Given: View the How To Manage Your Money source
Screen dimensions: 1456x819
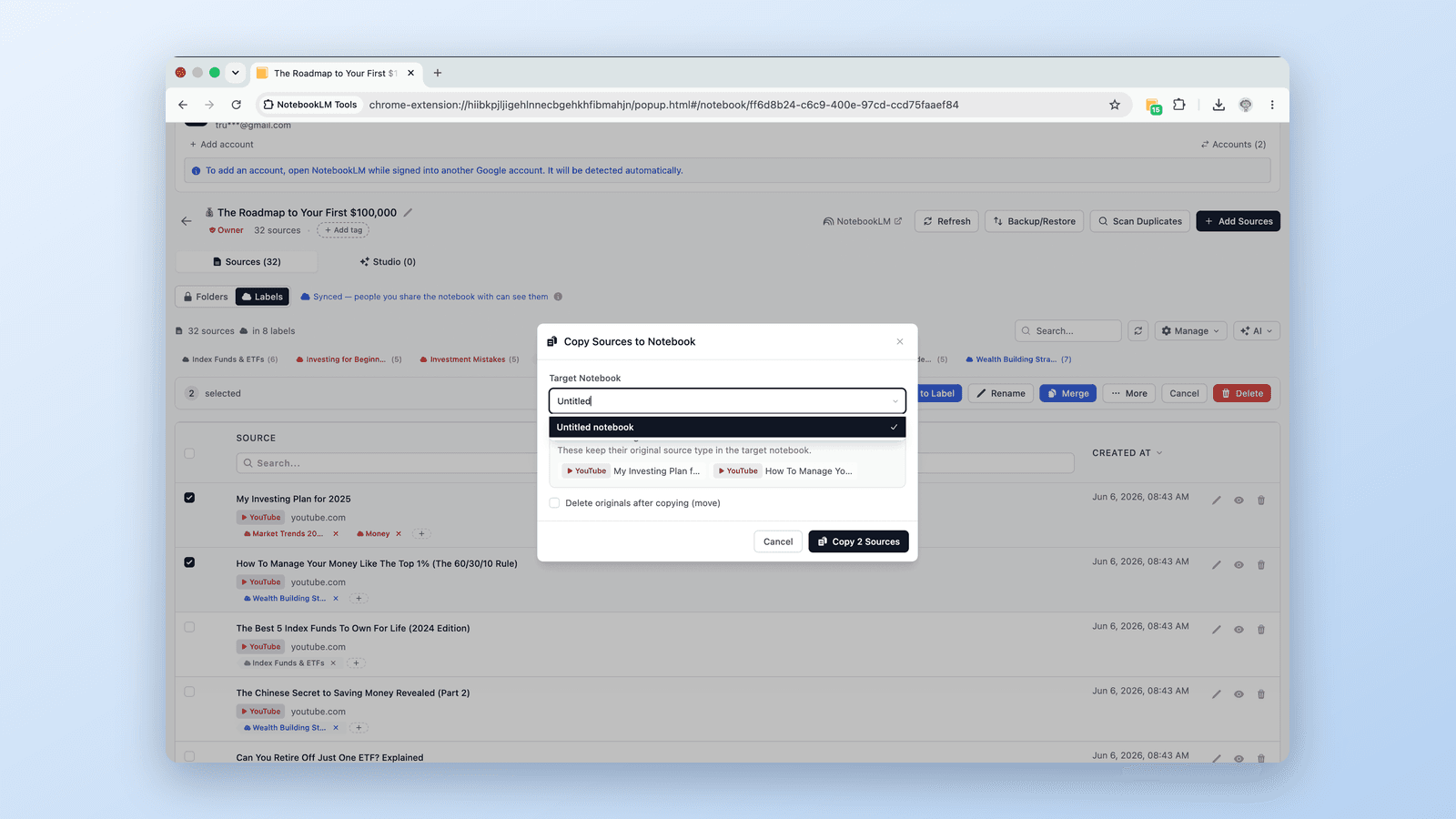Looking at the screenshot, I should point(1239,565).
